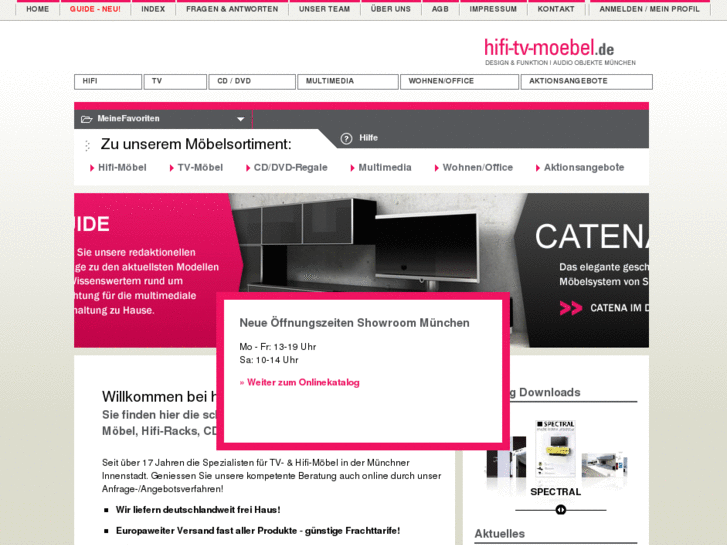Open IMPRESSUM page

pos(493,9)
